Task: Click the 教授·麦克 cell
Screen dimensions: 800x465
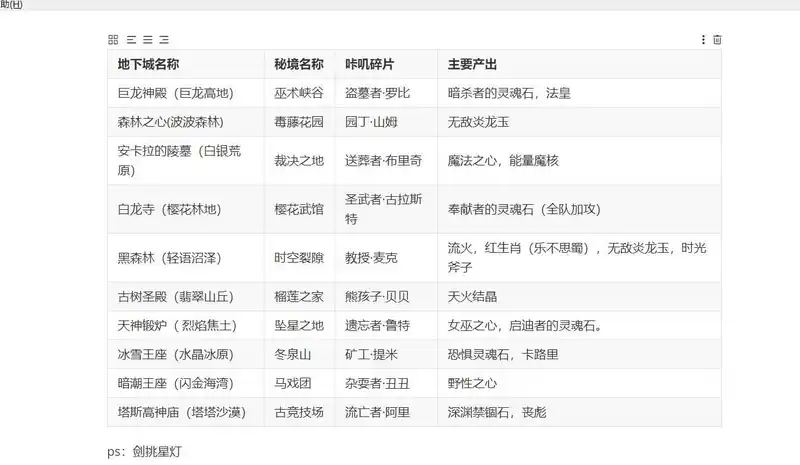Action: coord(386,258)
